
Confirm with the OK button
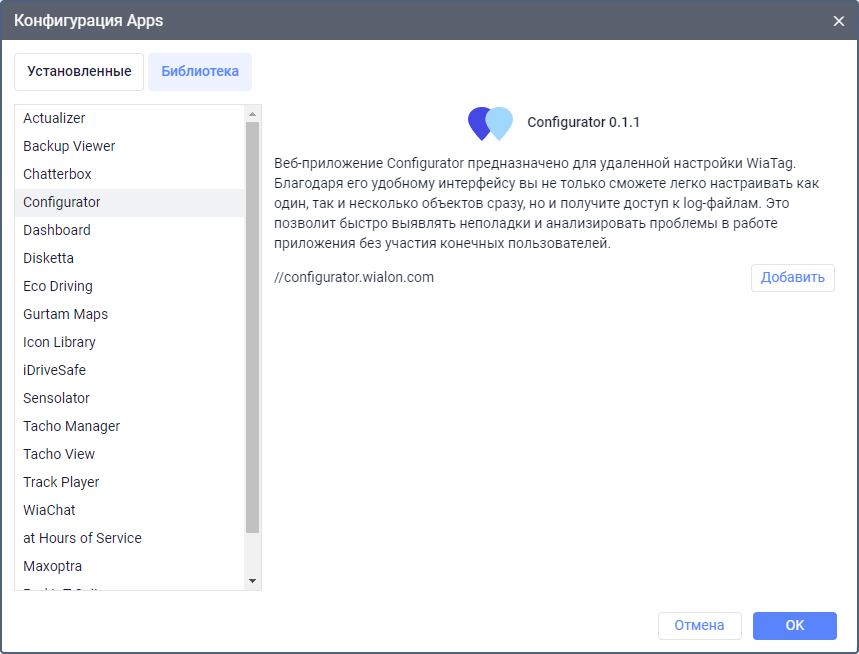click(x=794, y=626)
